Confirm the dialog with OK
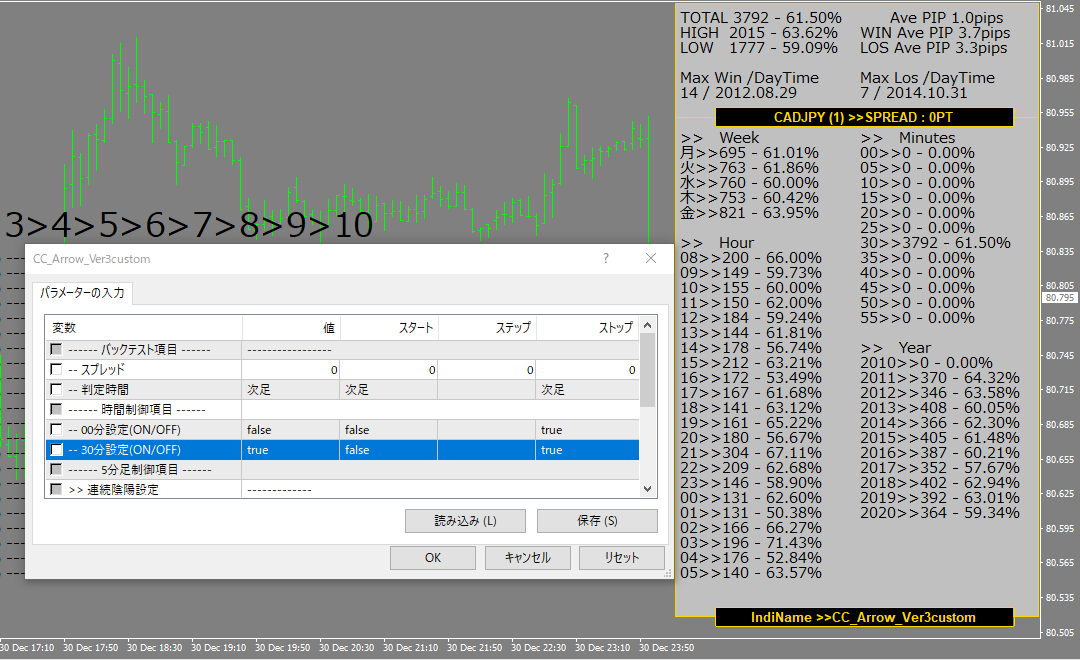Screen dimensions: 1080x661 click(x=432, y=557)
